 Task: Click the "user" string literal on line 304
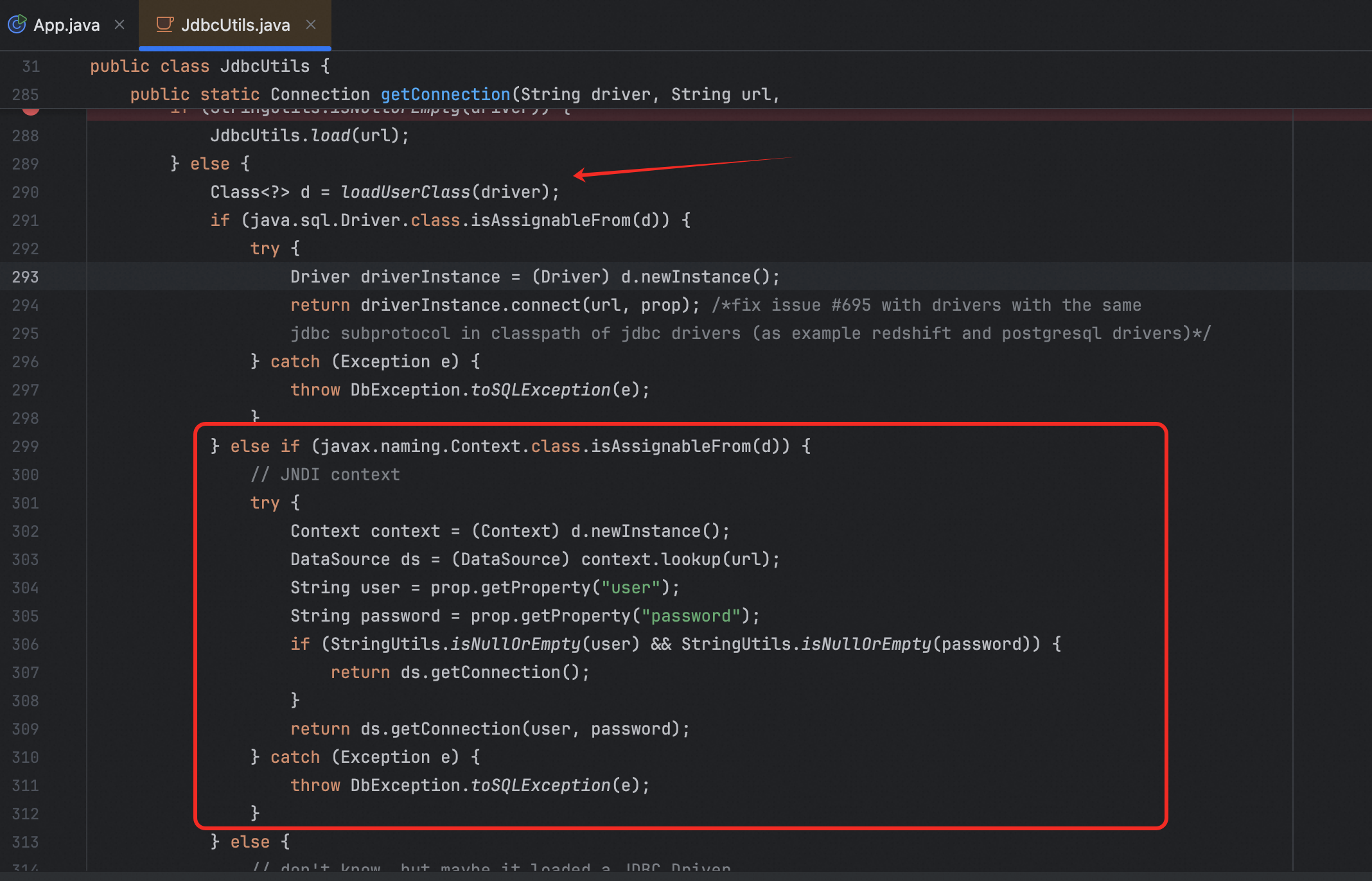pyautogui.click(x=631, y=588)
